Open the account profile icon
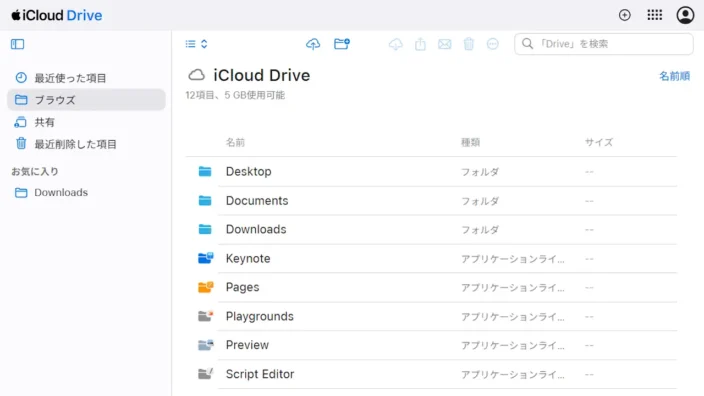This screenshot has height=396, width=704. [685, 15]
